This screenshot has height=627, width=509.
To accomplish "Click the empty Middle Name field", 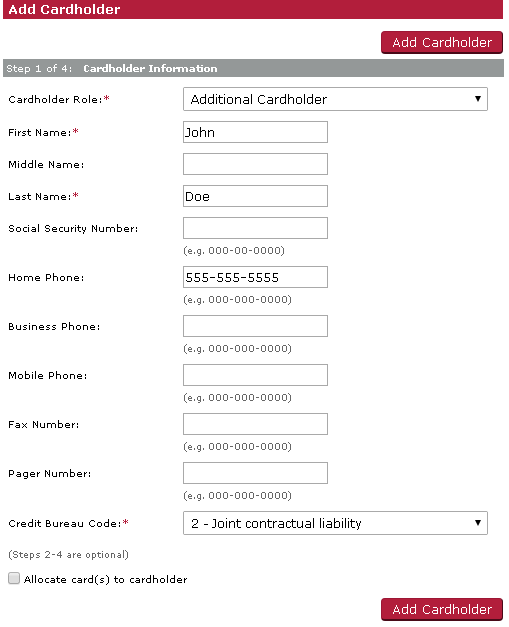I will click(255, 164).
